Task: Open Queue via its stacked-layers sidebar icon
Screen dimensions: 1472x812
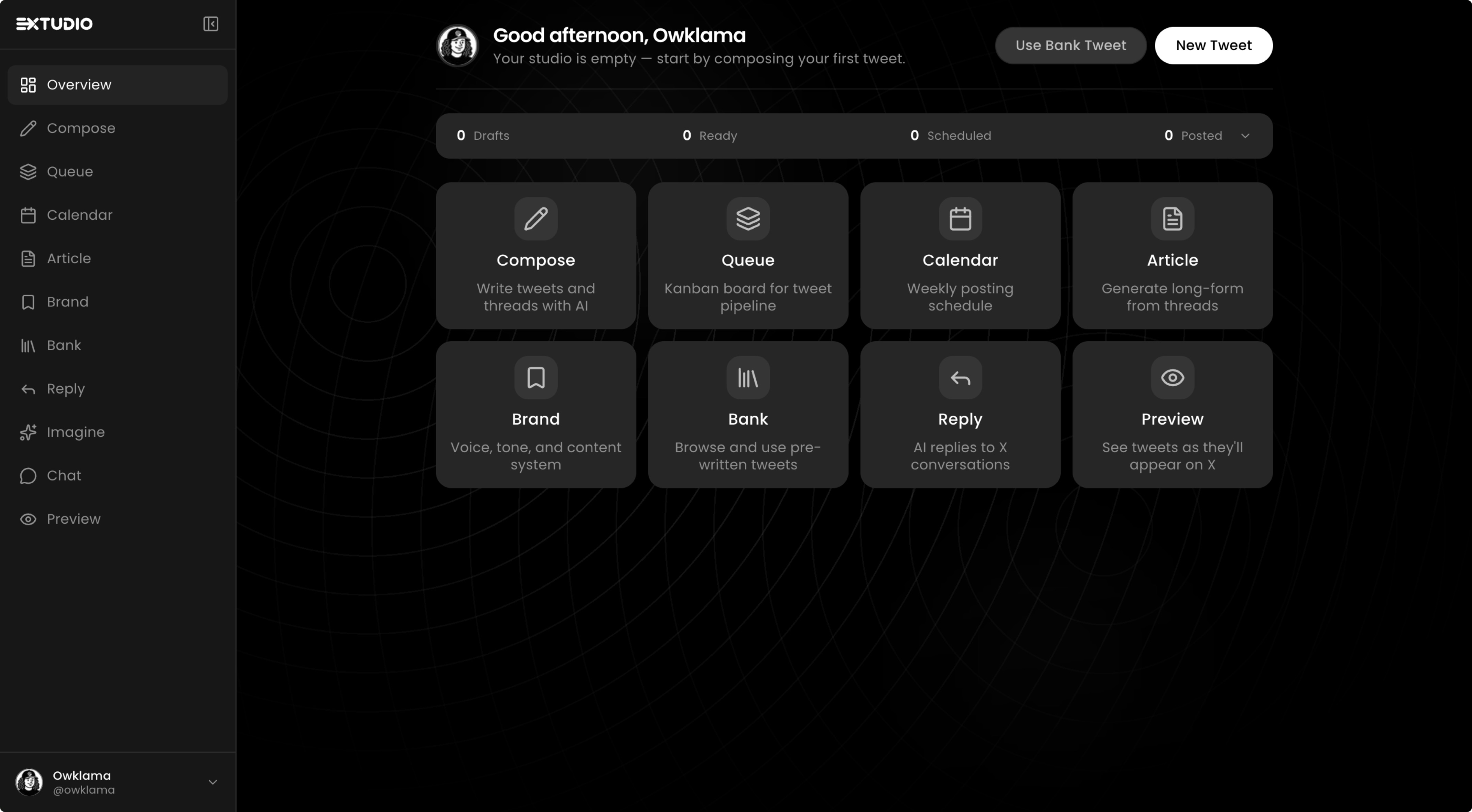Action: (x=28, y=171)
